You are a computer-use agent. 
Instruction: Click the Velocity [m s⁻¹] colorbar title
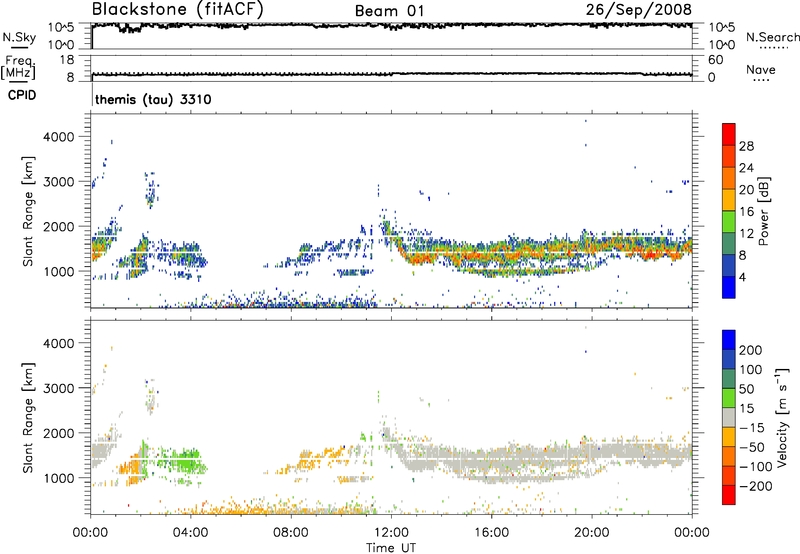coord(782,417)
